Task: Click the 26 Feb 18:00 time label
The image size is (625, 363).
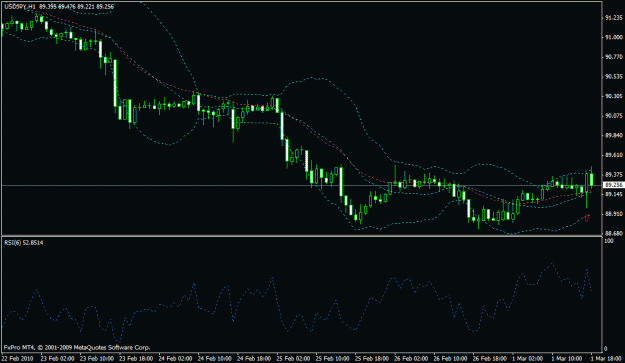Action: pyautogui.click(x=490, y=358)
